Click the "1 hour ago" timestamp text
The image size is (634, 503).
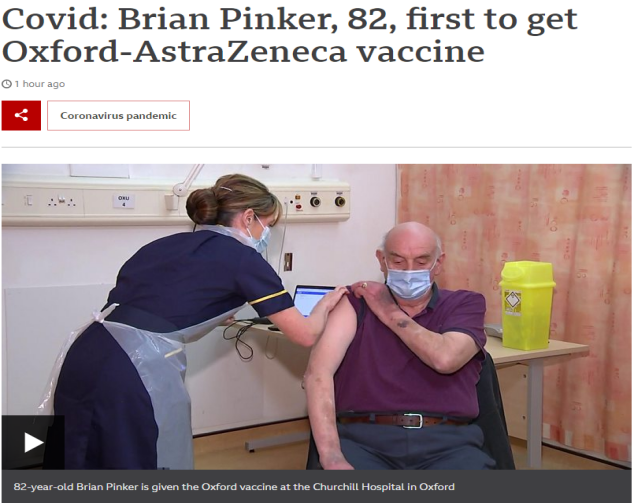coord(40,84)
